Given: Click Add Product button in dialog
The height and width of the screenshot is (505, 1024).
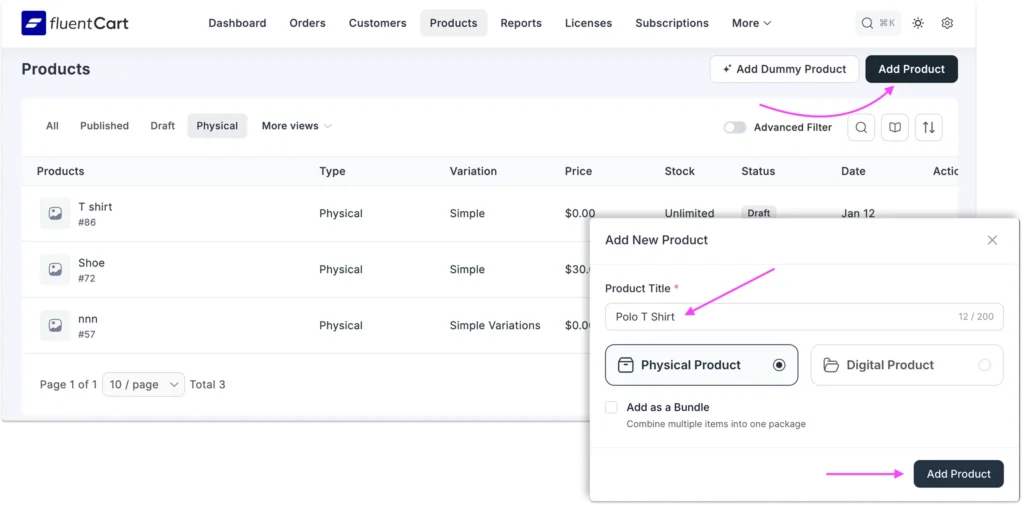Looking at the screenshot, I should pos(958,474).
